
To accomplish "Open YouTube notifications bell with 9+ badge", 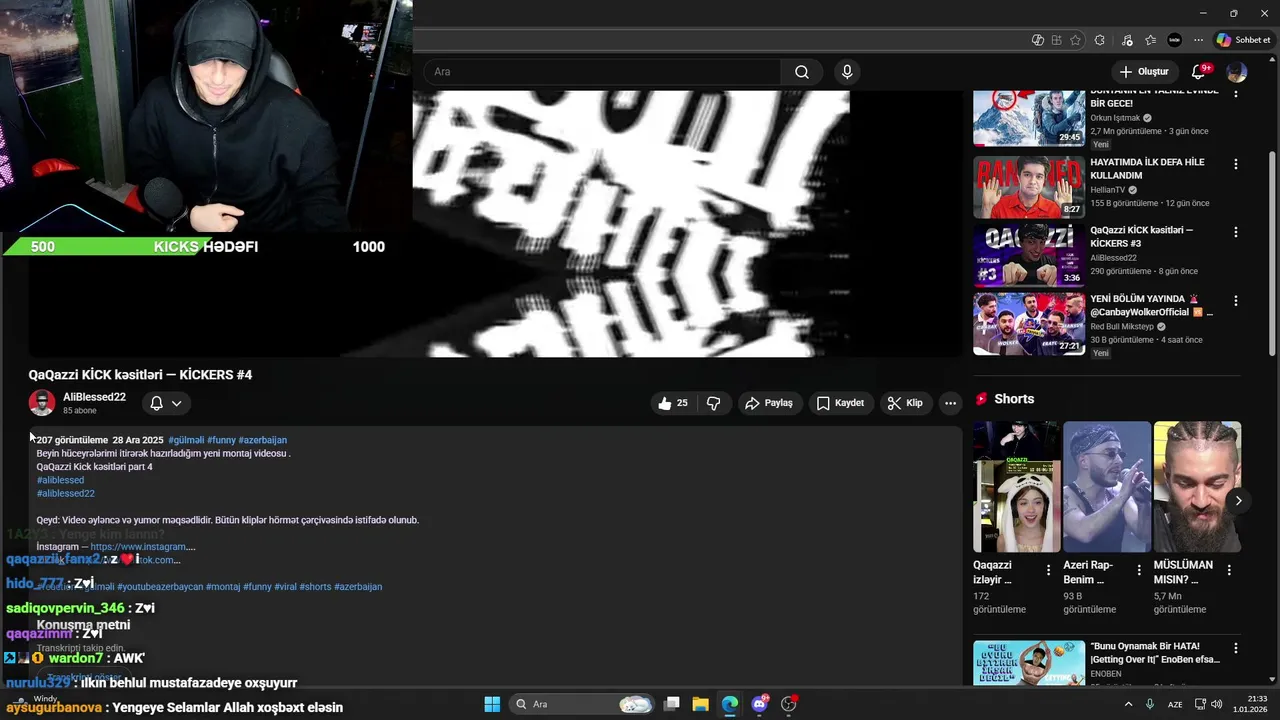I will [1198, 72].
